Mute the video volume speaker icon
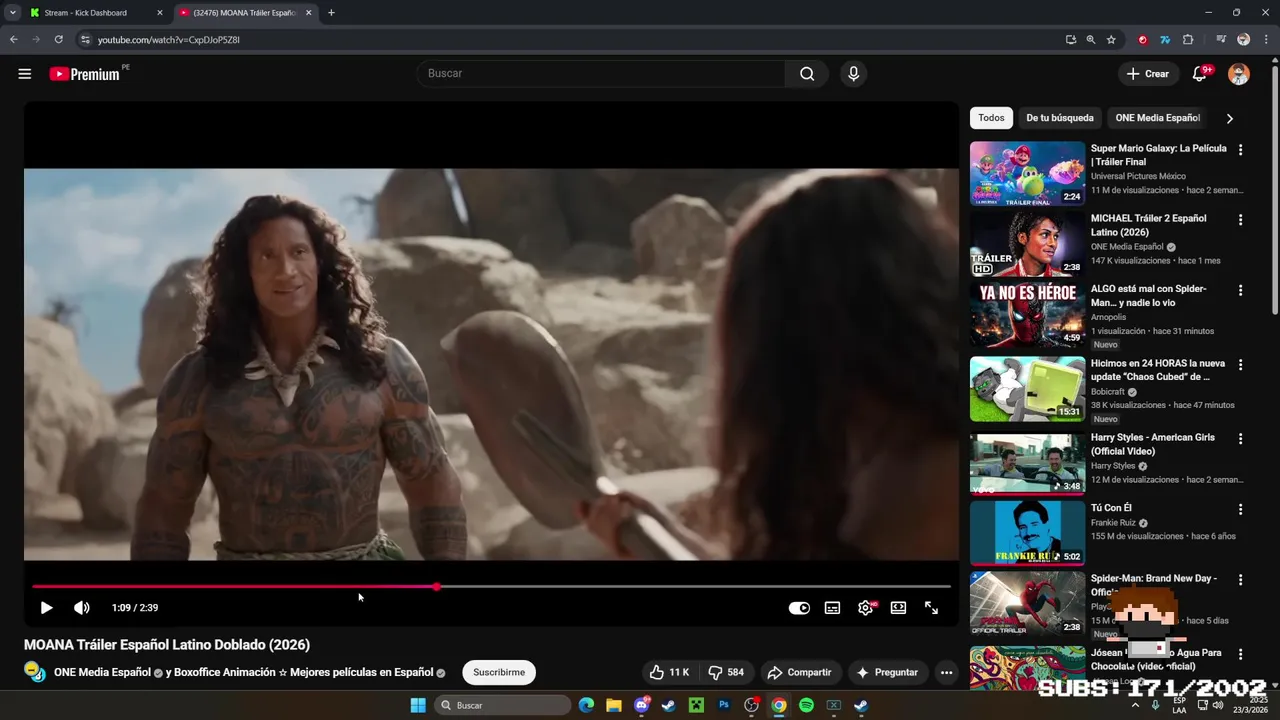The image size is (1280, 720). tap(82, 608)
